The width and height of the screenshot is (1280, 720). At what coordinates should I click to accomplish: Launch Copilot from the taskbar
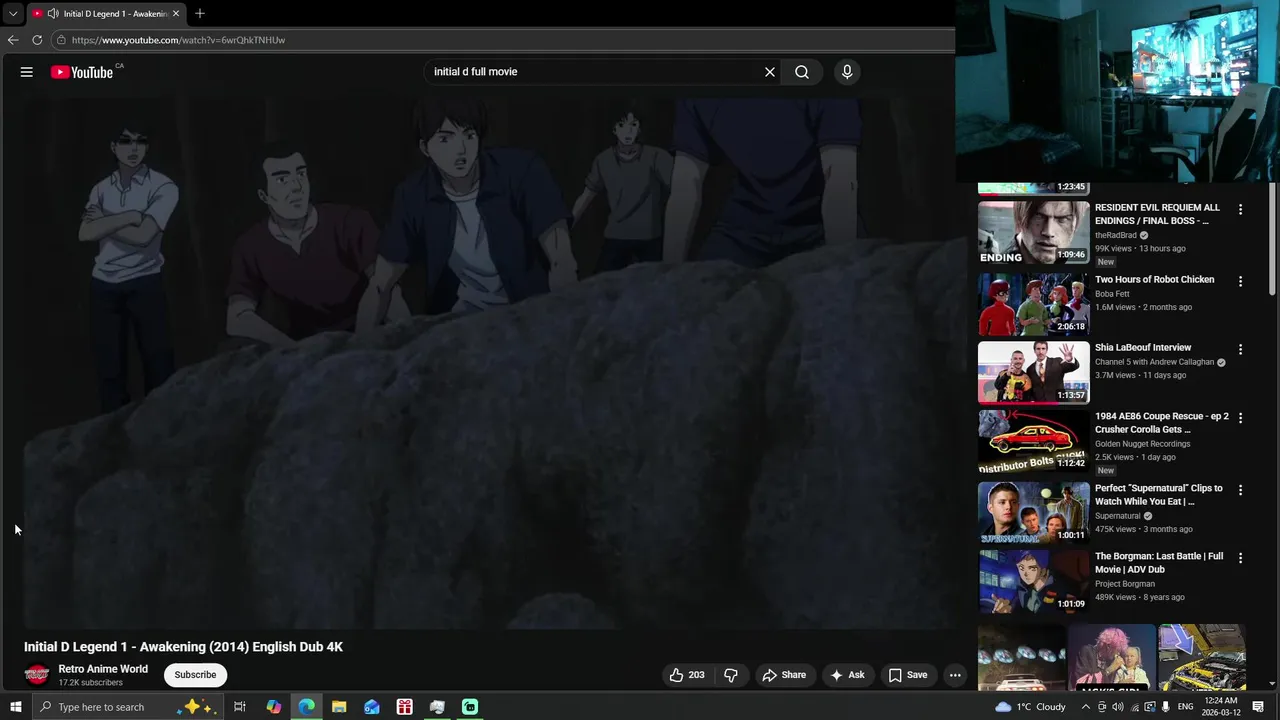tap(273, 707)
